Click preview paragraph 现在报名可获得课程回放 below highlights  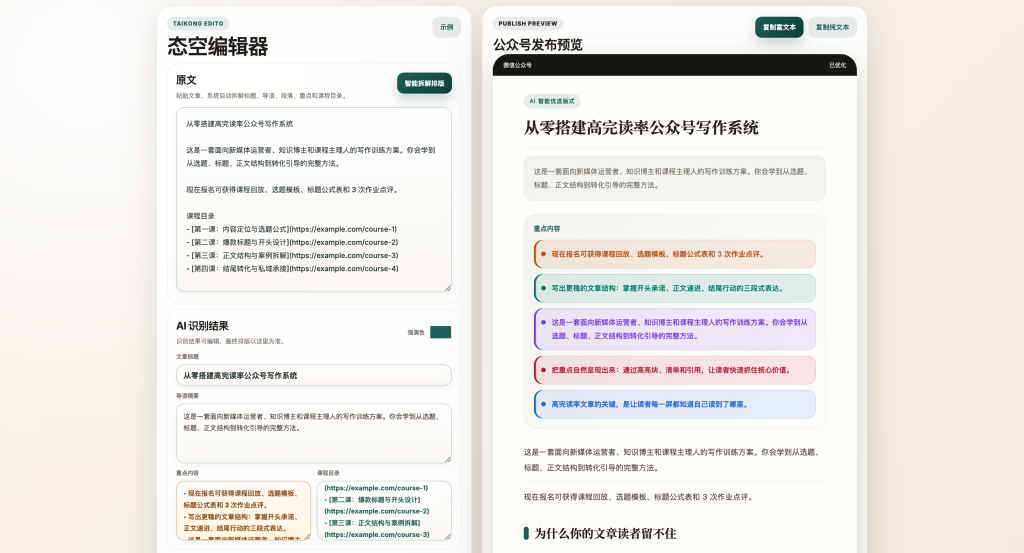point(639,497)
